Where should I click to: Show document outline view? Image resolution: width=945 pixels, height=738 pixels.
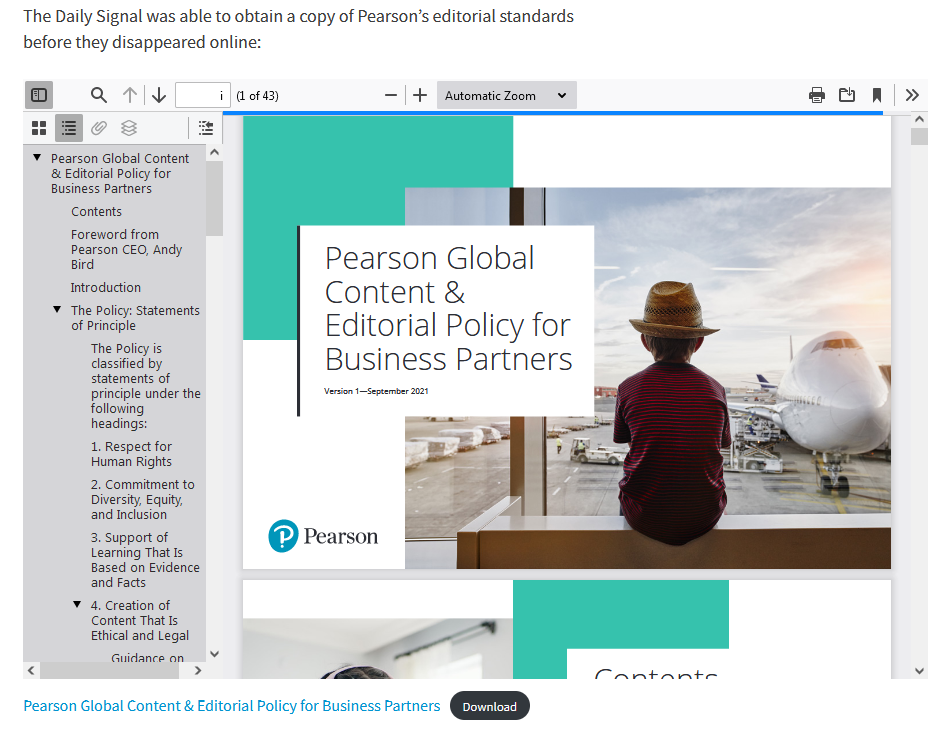click(x=69, y=128)
